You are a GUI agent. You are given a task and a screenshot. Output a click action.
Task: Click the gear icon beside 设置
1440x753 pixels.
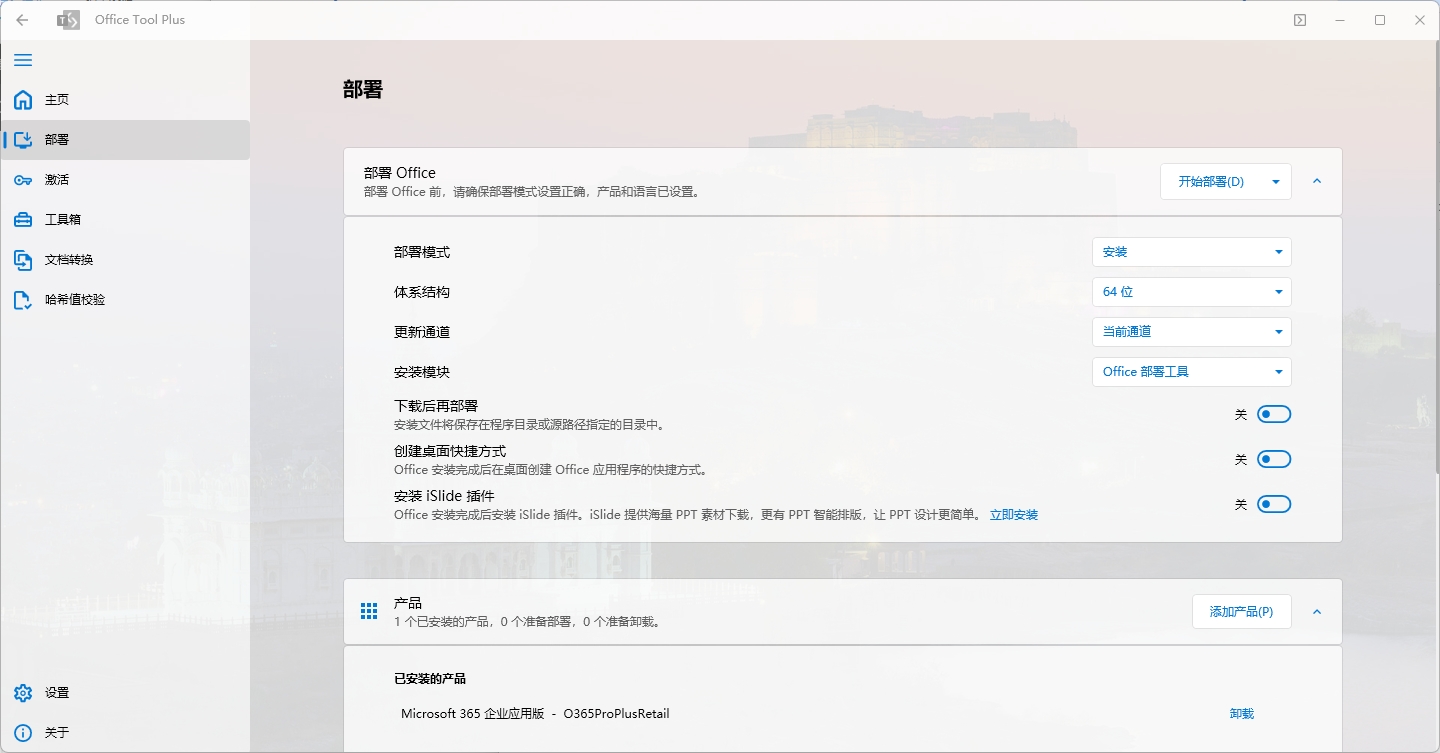tap(23, 693)
